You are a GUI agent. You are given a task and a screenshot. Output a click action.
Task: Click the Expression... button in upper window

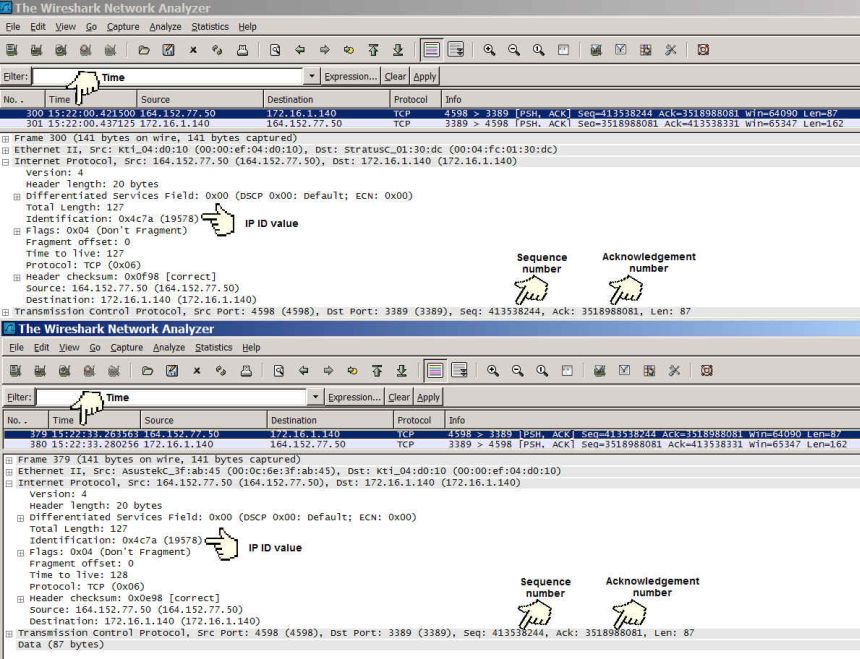(350, 76)
